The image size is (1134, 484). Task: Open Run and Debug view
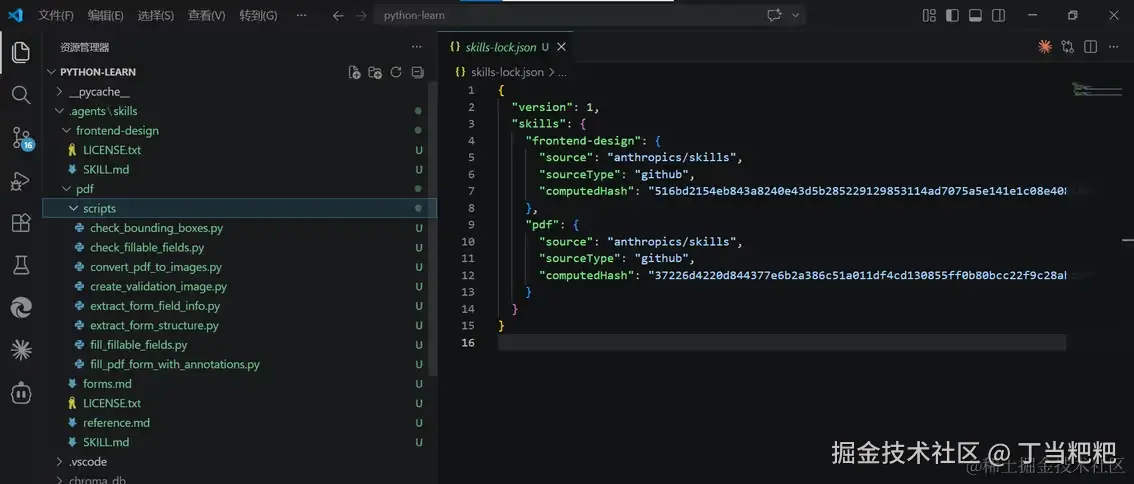pyautogui.click(x=20, y=181)
